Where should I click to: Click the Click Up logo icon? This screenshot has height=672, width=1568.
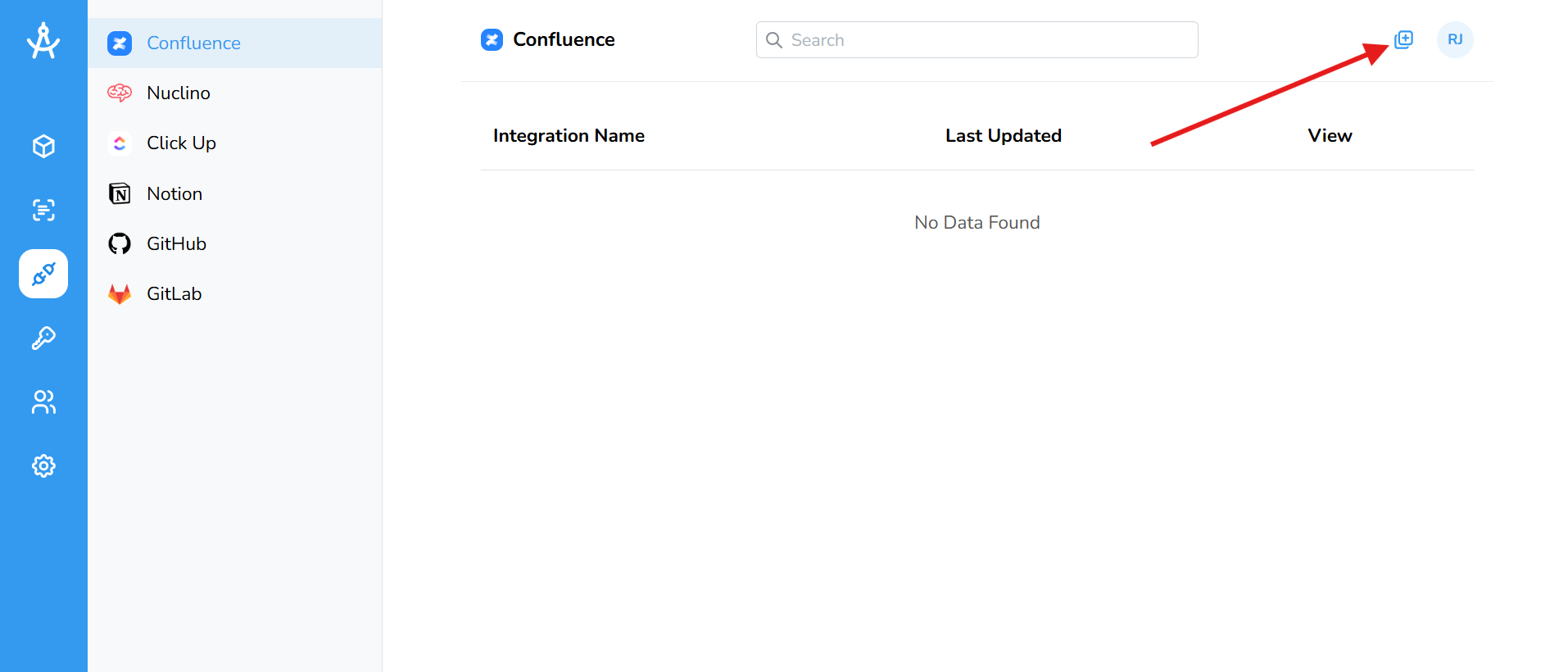click(120, 143)
